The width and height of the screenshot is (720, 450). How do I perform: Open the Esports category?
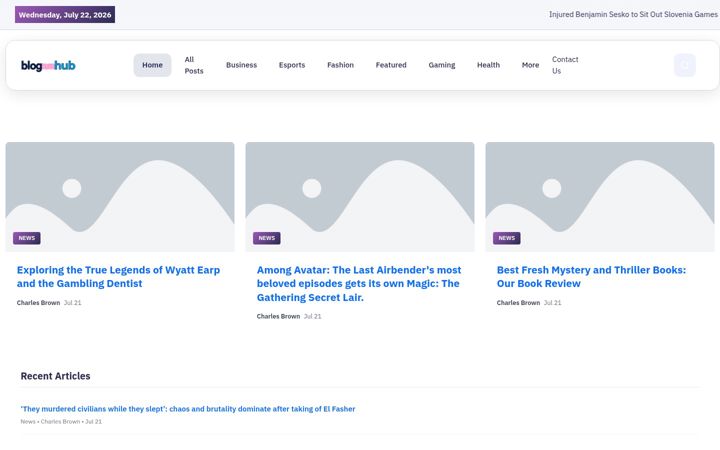292,65
